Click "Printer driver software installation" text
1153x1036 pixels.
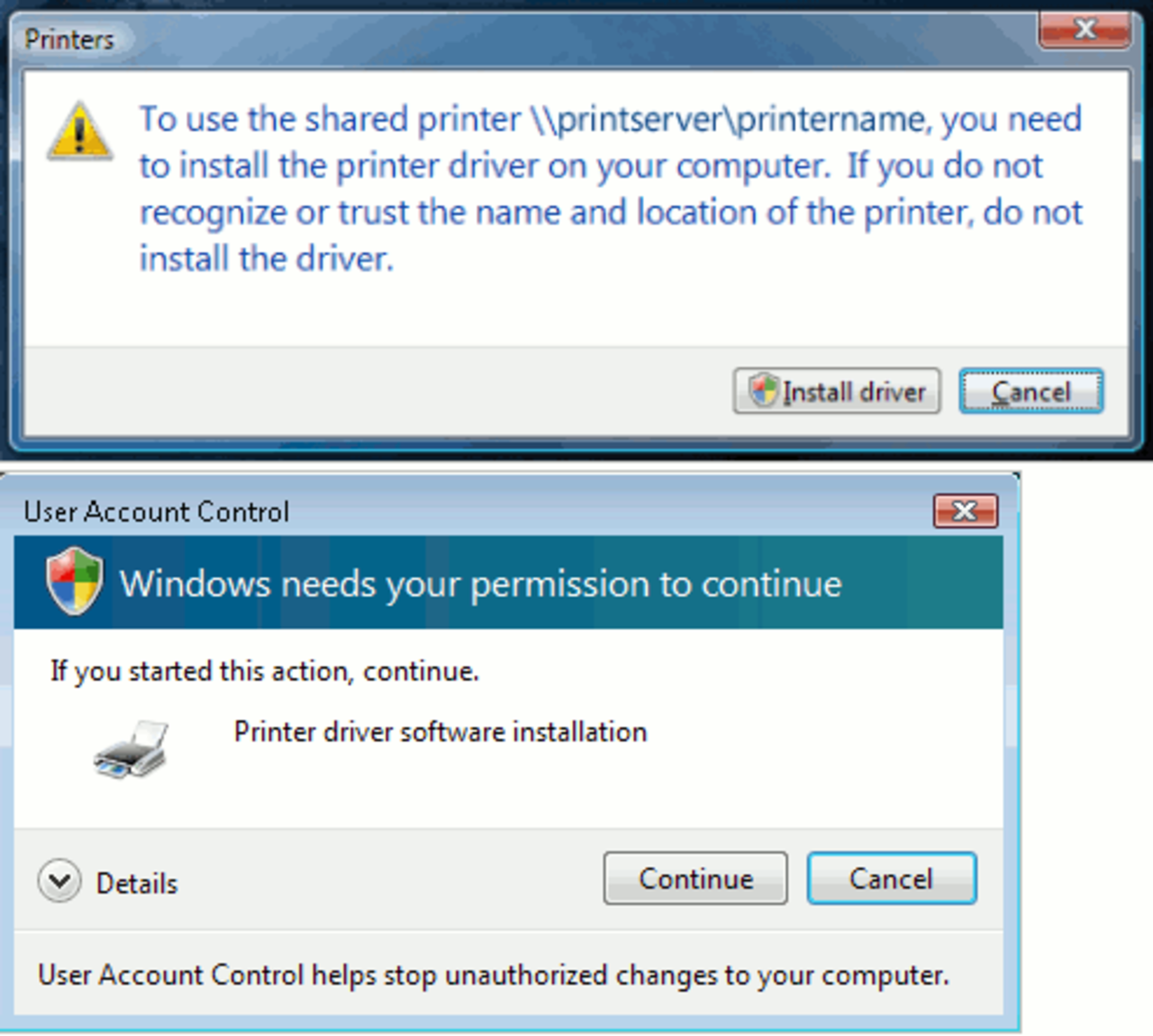pyautogui.click(x=440, y=732)
